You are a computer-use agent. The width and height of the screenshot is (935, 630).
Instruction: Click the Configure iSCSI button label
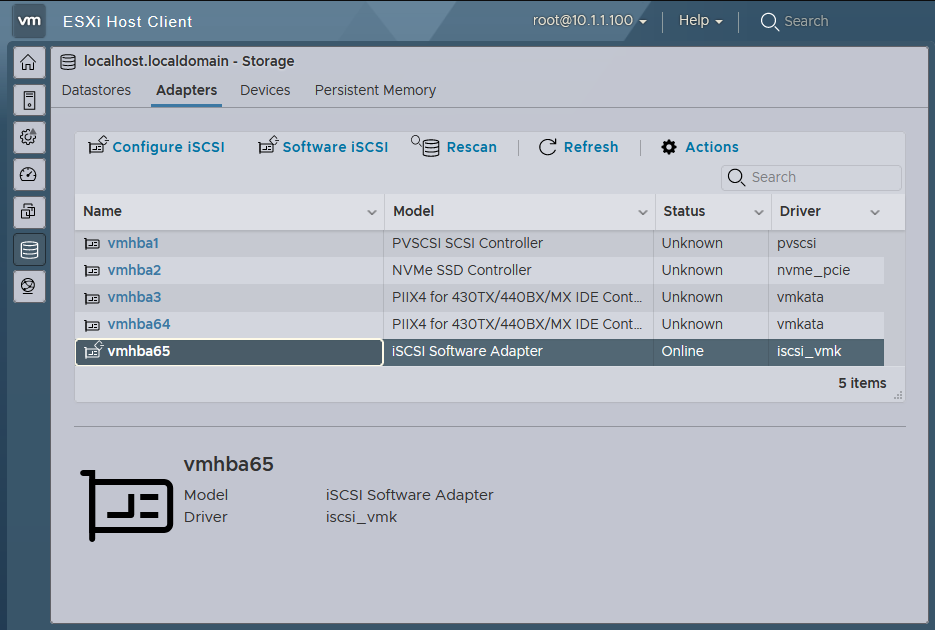(169, 147)
